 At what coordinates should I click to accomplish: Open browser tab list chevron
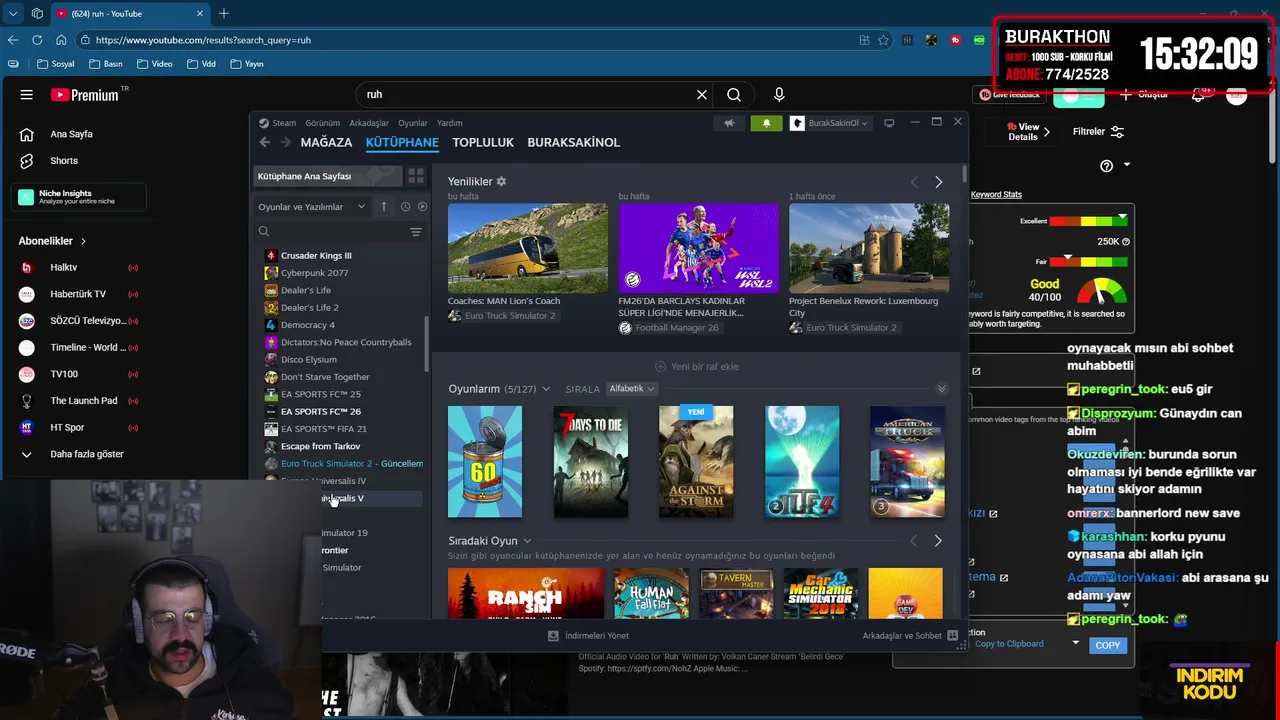(x=13, y=14)
